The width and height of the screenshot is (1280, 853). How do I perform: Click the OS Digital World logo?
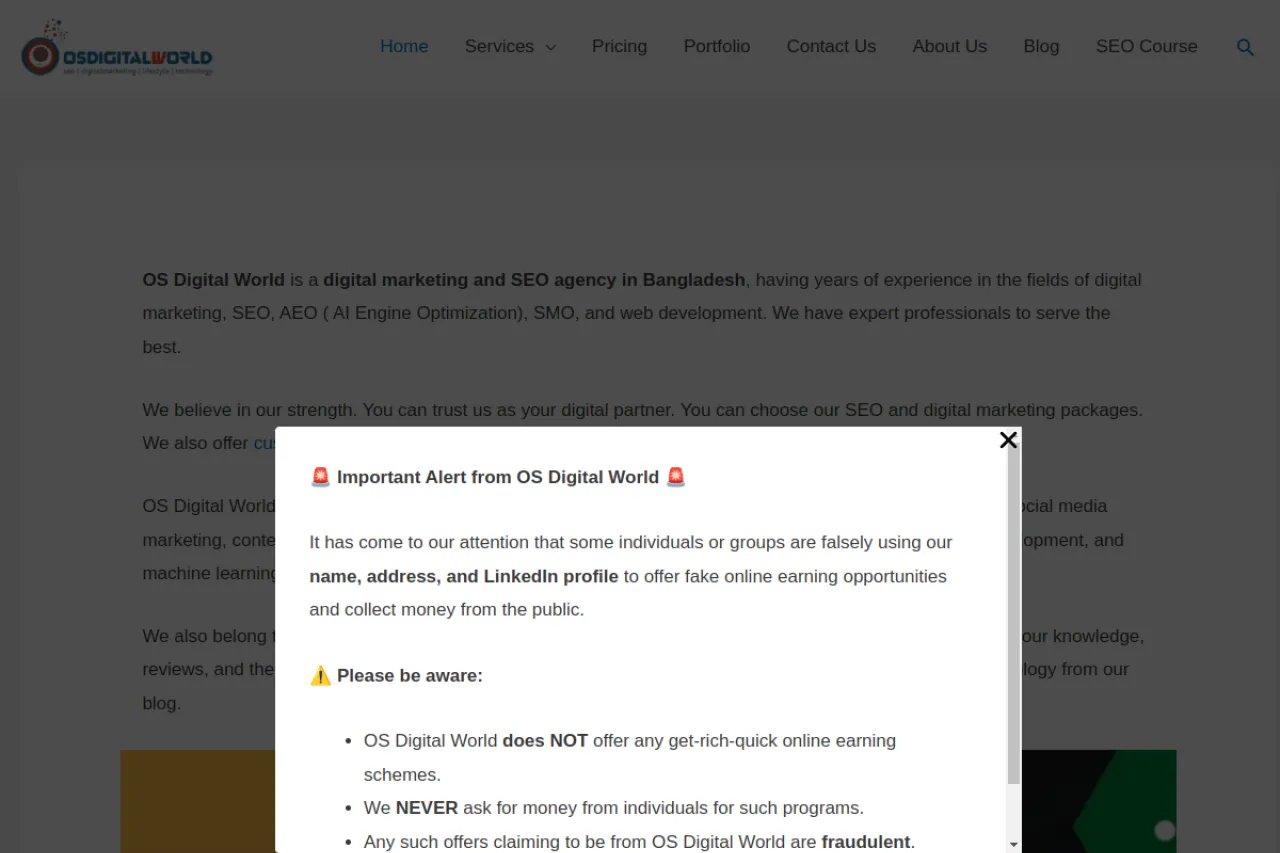pyautogui.click(x=117, y=48)
